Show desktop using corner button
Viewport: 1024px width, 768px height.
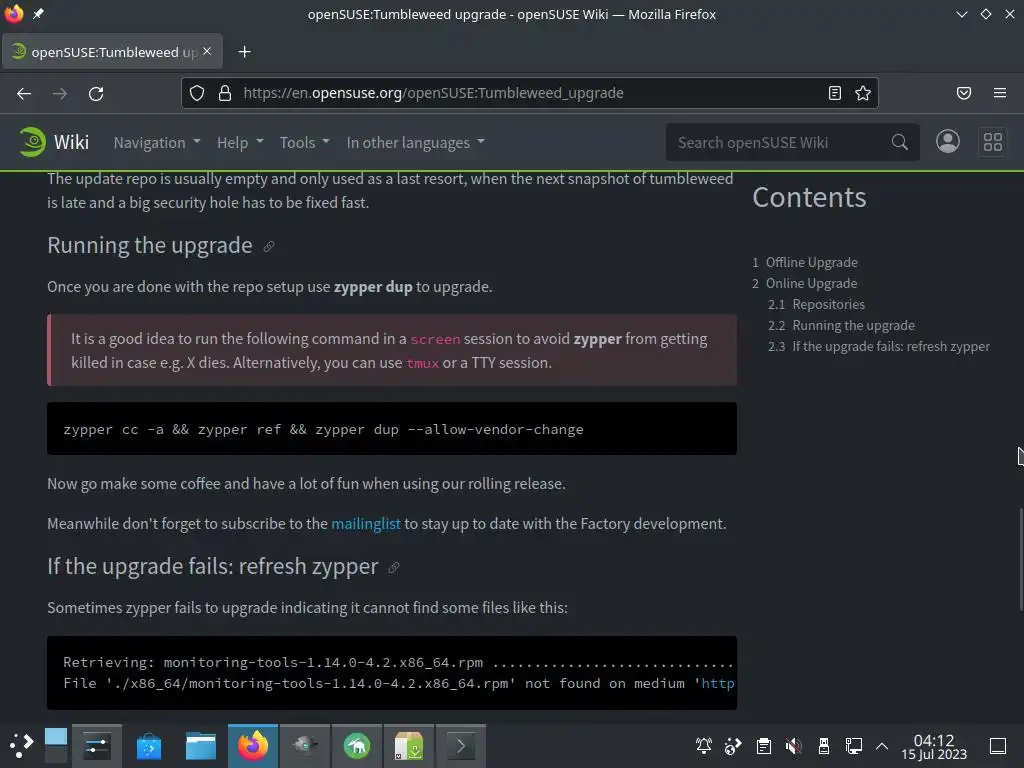[998, 746]
